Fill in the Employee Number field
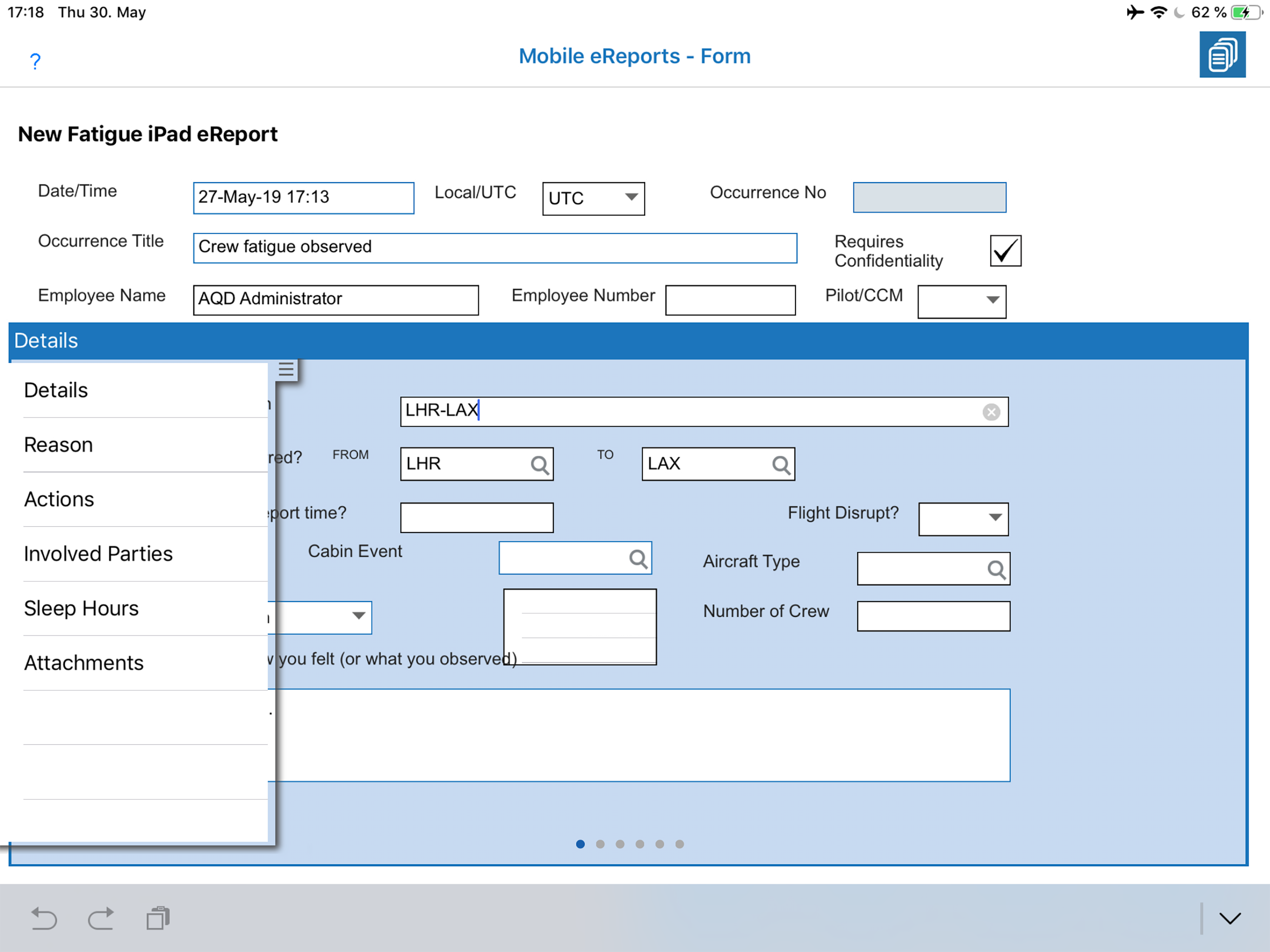1270x952 pixels. 730,300
